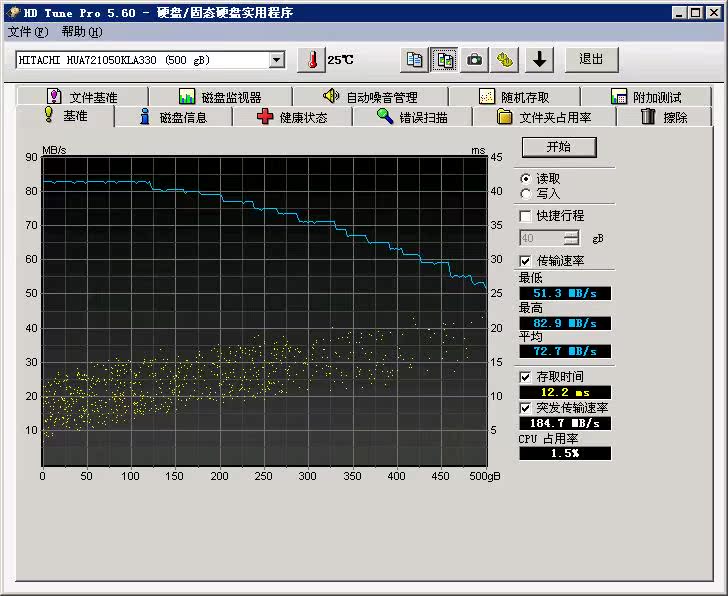Click the copy screenshot to clipboard icon

(445, 60)
